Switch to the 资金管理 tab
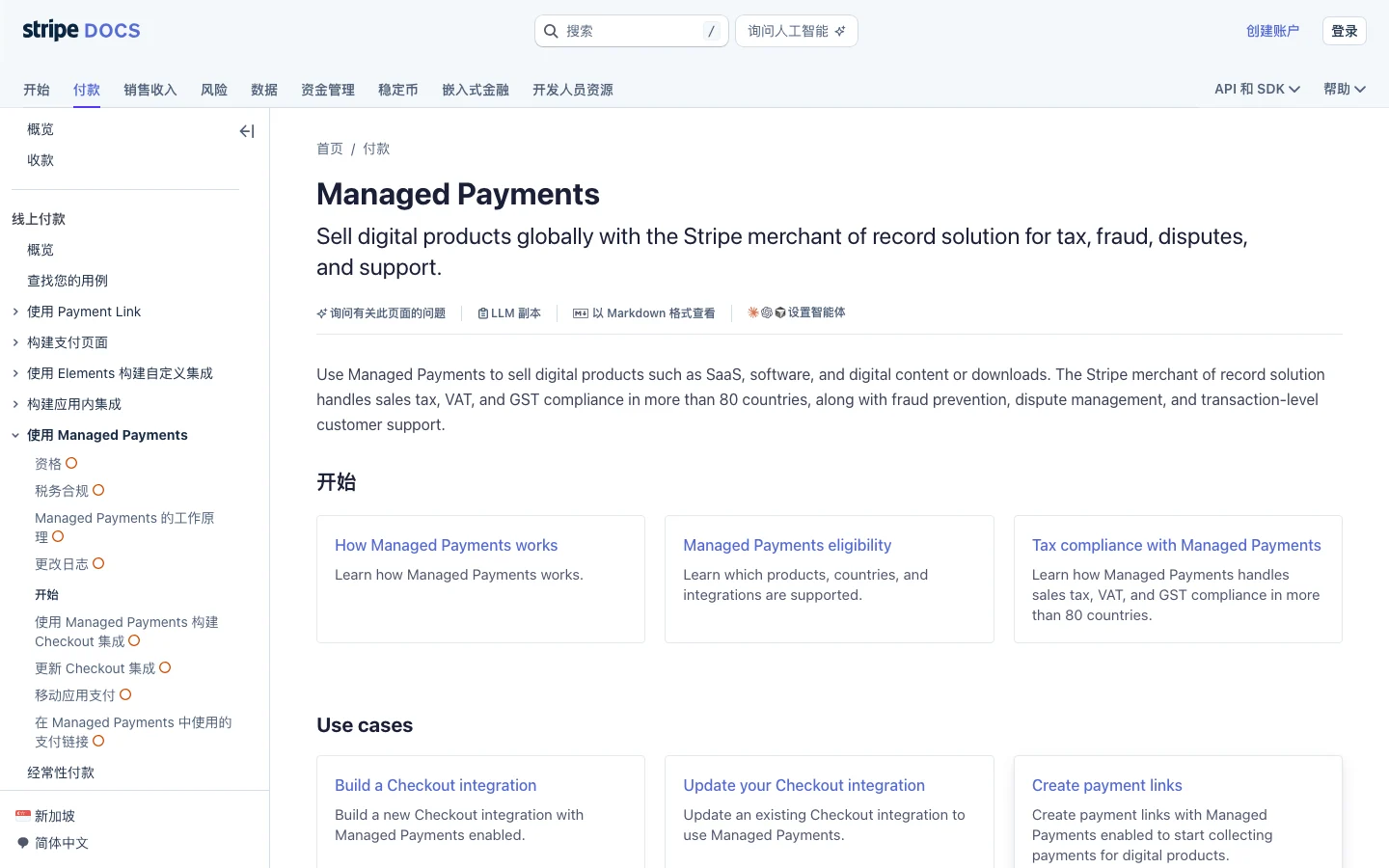 [328, 90]
